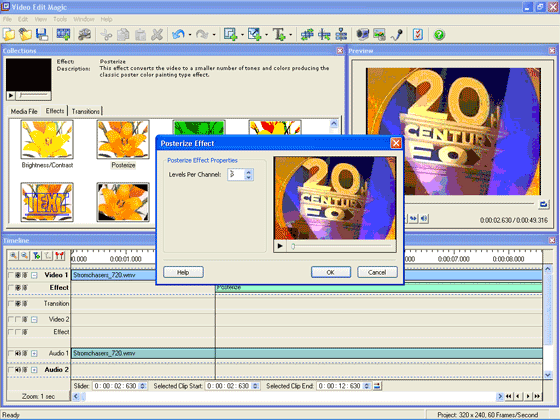This screenshot has width=560, height=420.
Task: Open the add text dropdown arrow
Action: point(290,35)
